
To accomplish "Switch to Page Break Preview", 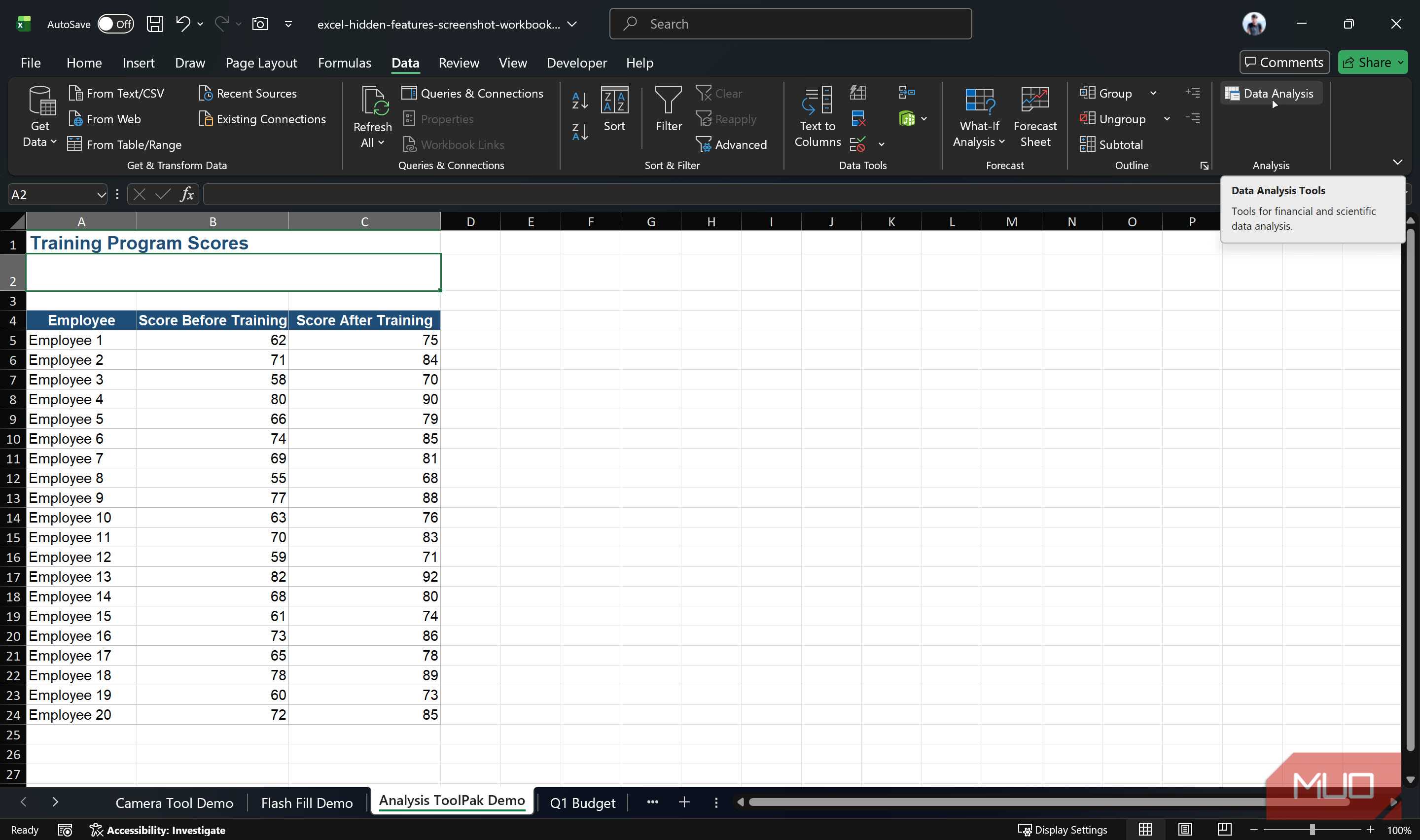I will [1224, 830].
